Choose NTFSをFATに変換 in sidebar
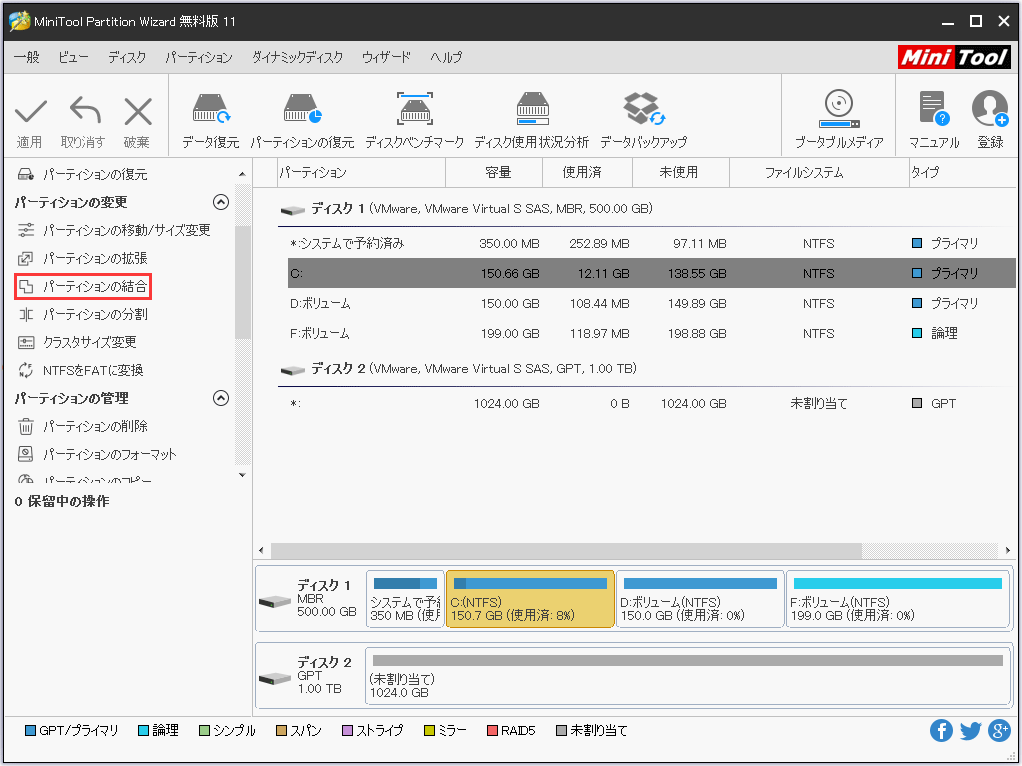The height and width of the screenshot is (766, 1022). pos(81,370)
